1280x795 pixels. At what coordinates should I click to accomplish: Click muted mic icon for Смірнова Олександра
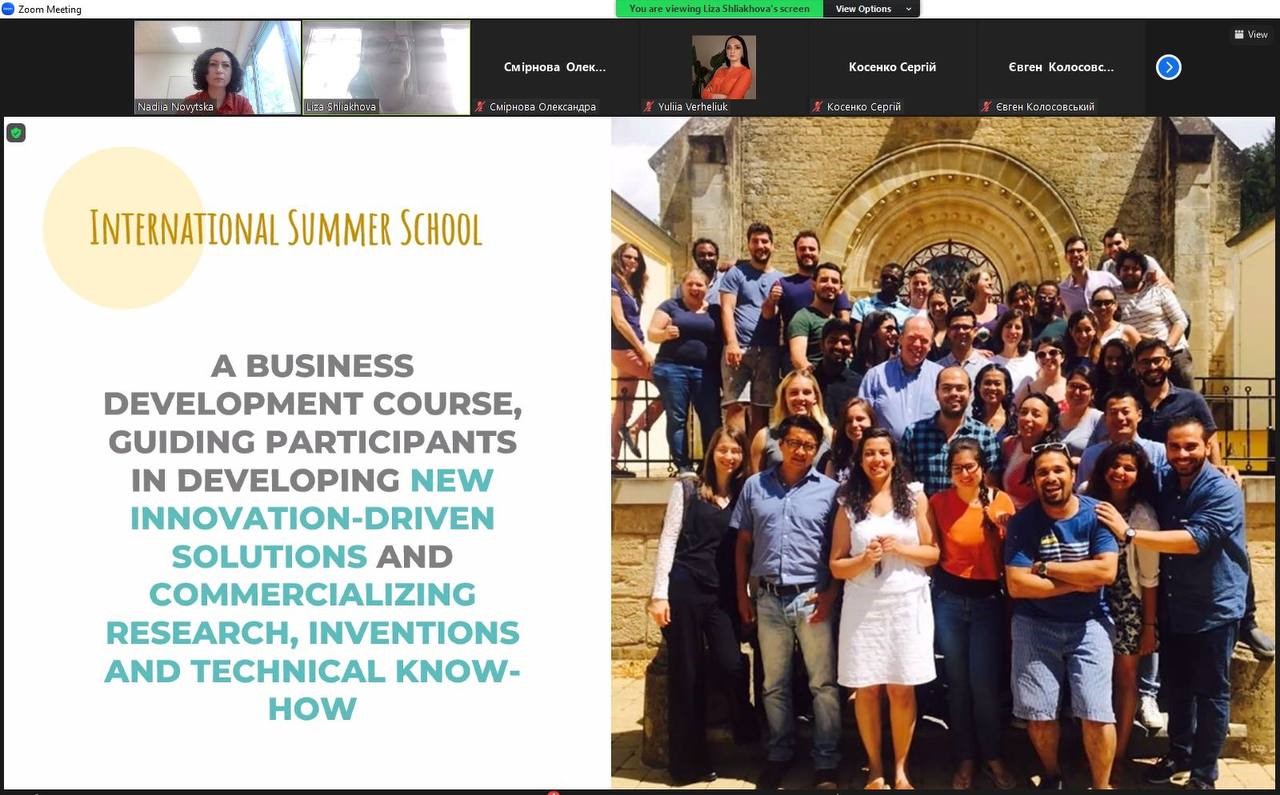pyautogui.click(x=481, y=106)
